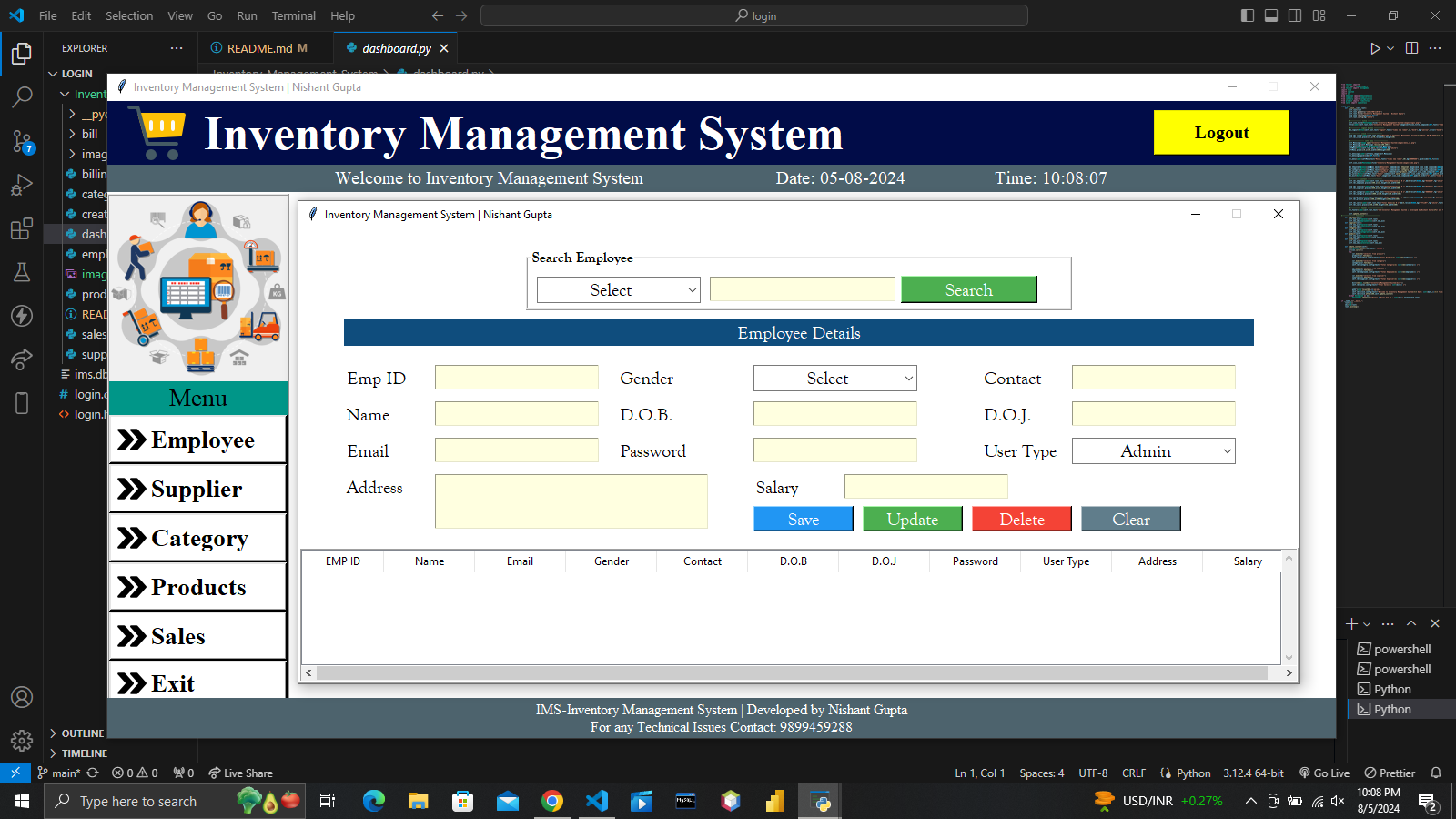The height and width of the screenshot is (819, 1456).
Task: Click the red Delete button
Action: click(x=1022, y=519)
